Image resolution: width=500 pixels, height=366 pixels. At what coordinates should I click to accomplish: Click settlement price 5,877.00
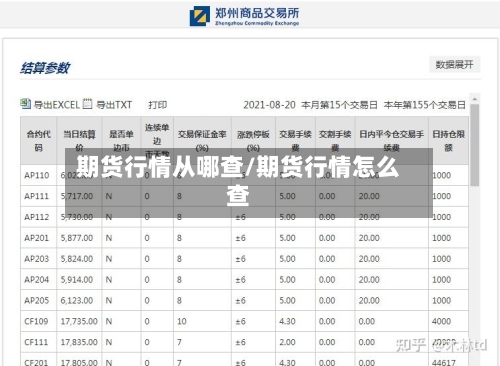coord(77,238)
